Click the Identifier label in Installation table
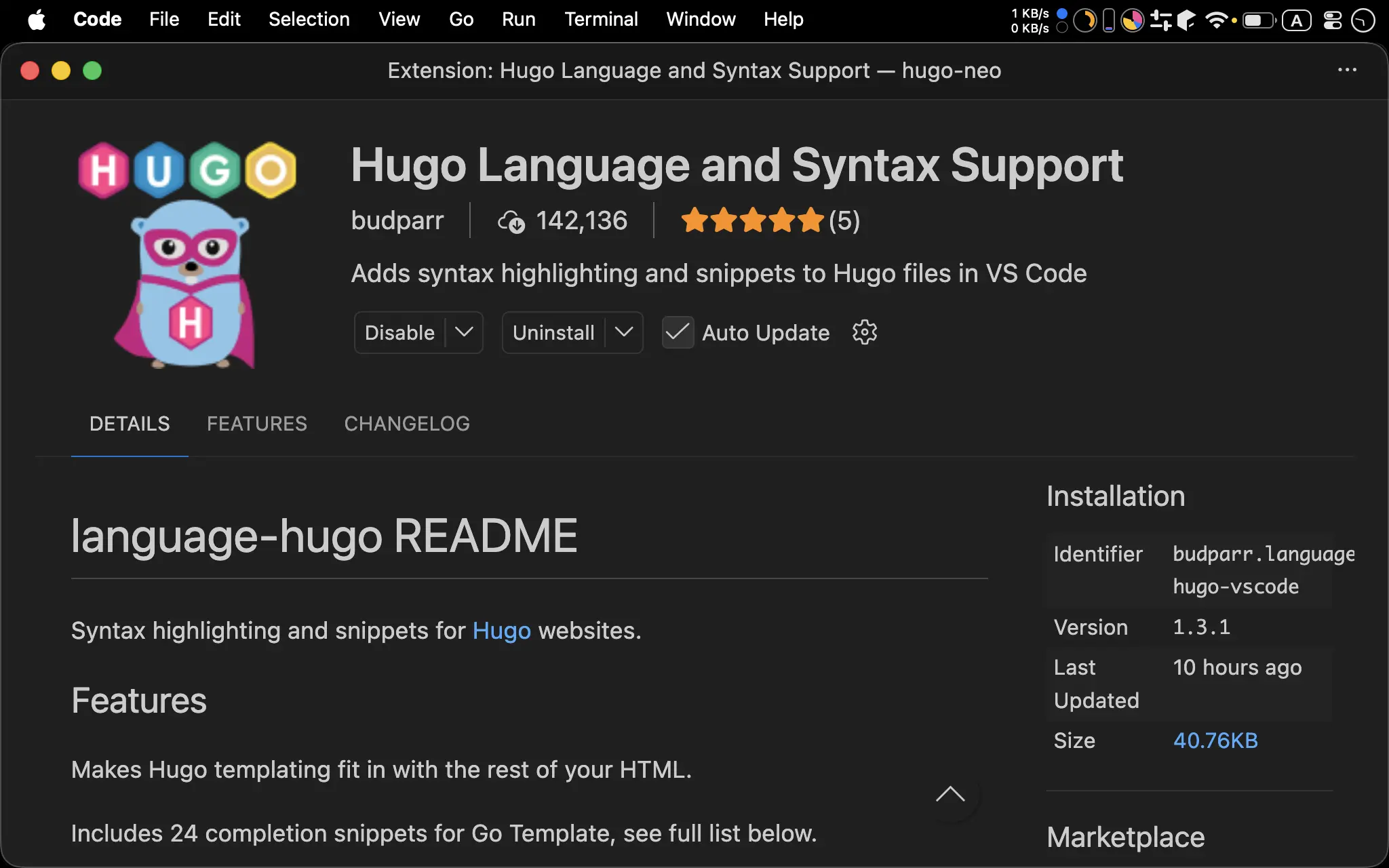 [x=1098, y=554]
